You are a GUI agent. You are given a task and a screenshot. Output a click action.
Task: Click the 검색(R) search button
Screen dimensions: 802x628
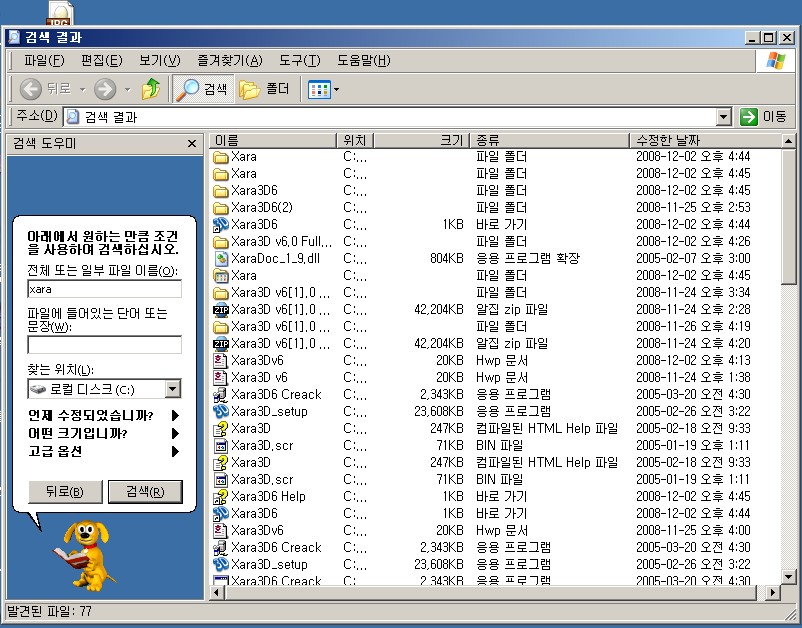(145, 491)
